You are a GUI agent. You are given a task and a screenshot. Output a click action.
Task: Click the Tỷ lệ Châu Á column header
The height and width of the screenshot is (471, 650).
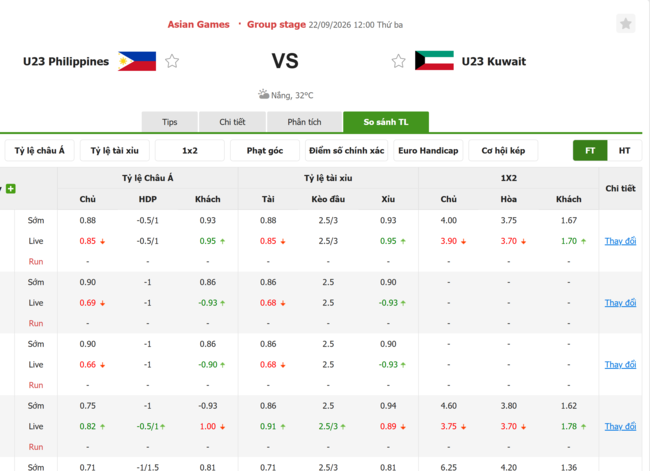[x=148, y=178]
